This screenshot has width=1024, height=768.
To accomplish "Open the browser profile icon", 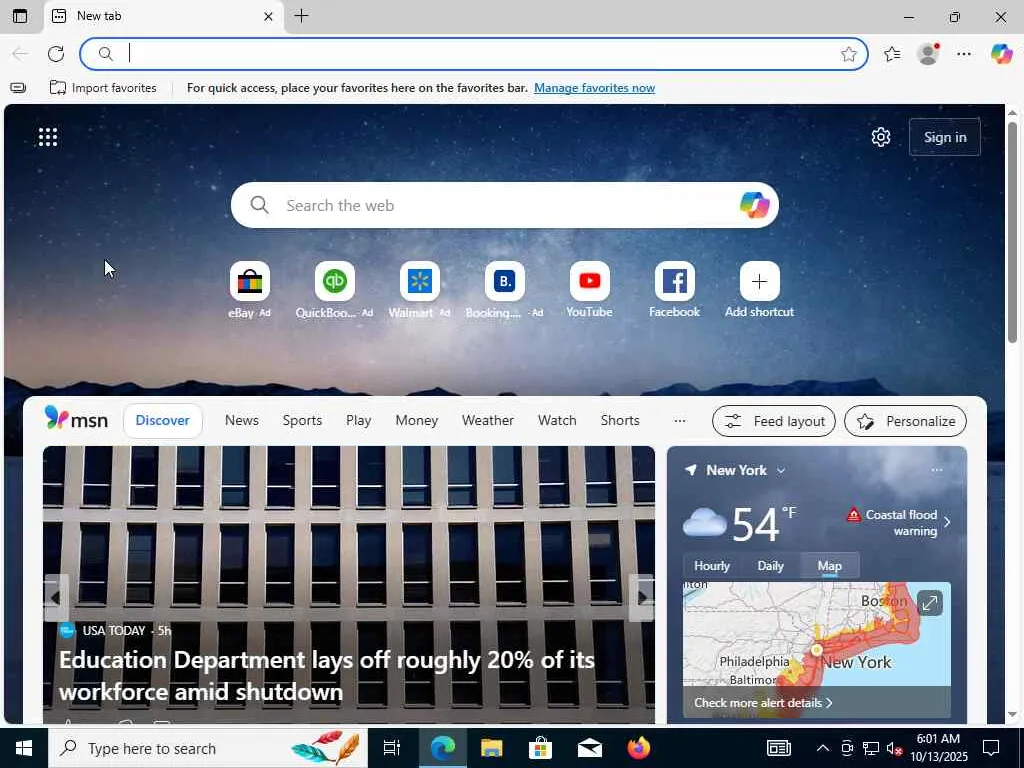I will [x=928, y=54].
